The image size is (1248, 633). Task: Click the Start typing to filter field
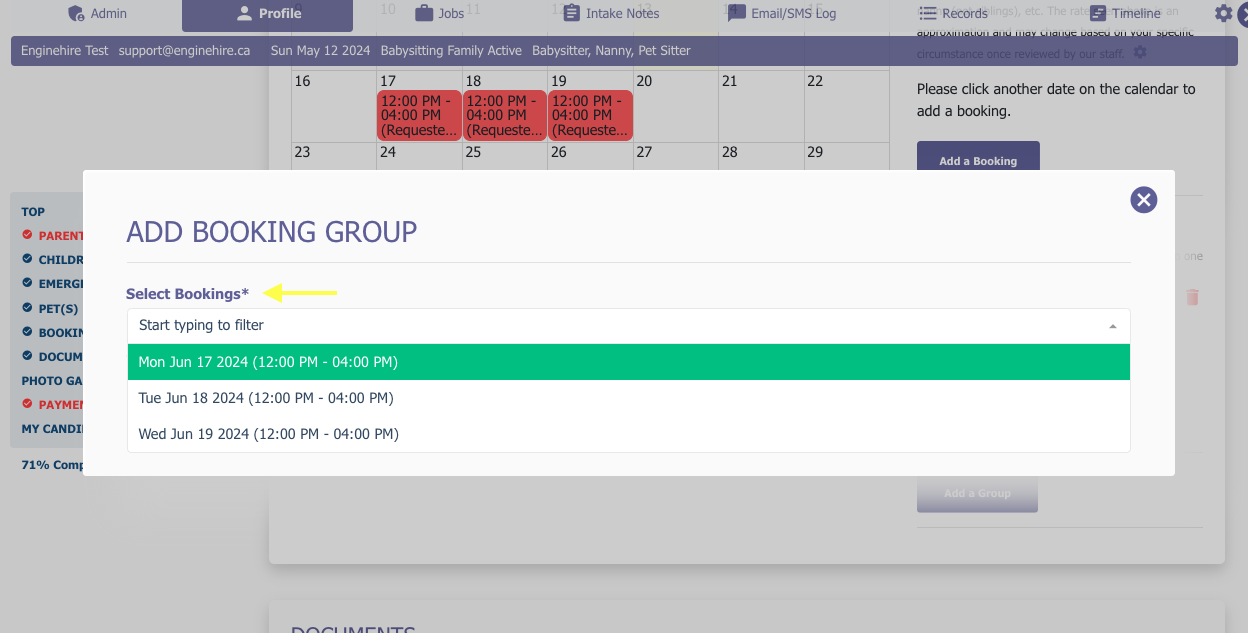400,325
